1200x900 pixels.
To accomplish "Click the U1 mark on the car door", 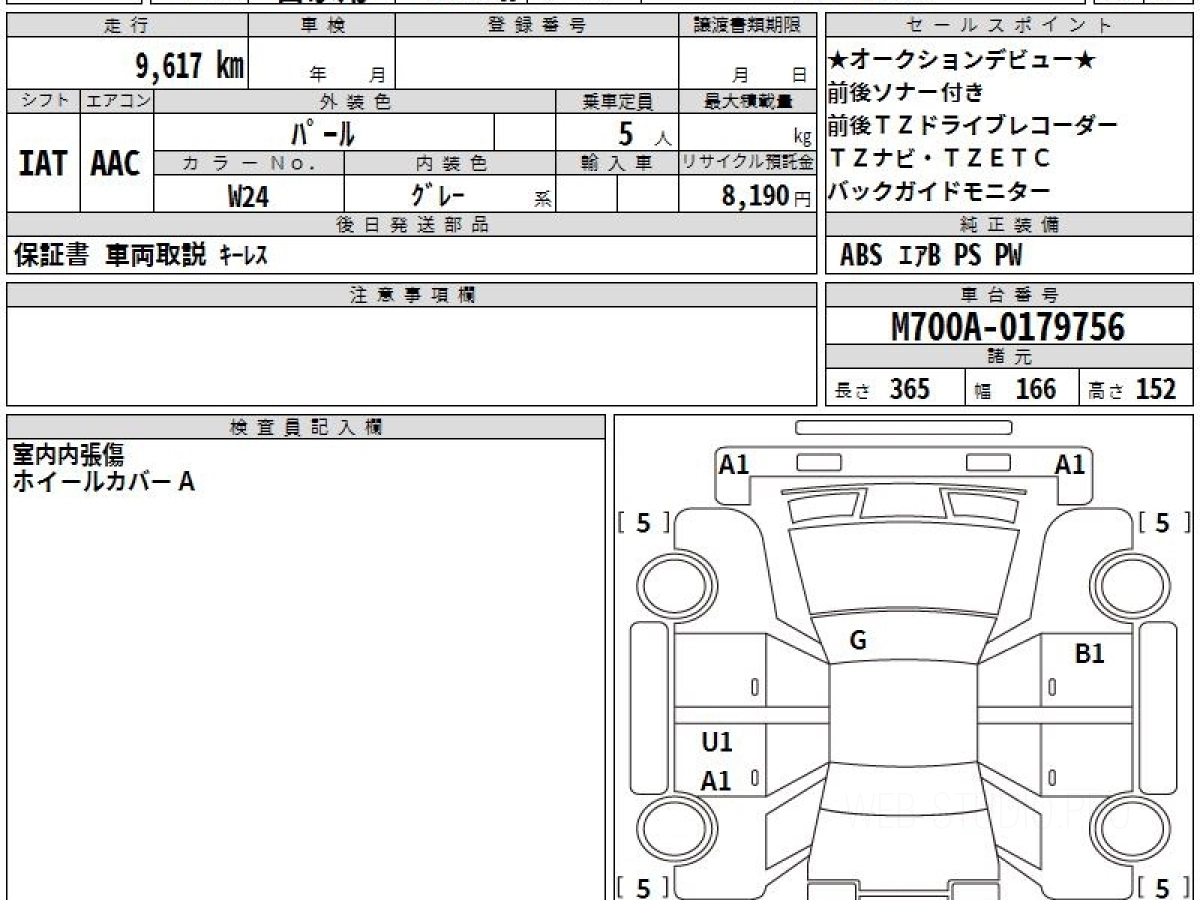I will 716,742.
